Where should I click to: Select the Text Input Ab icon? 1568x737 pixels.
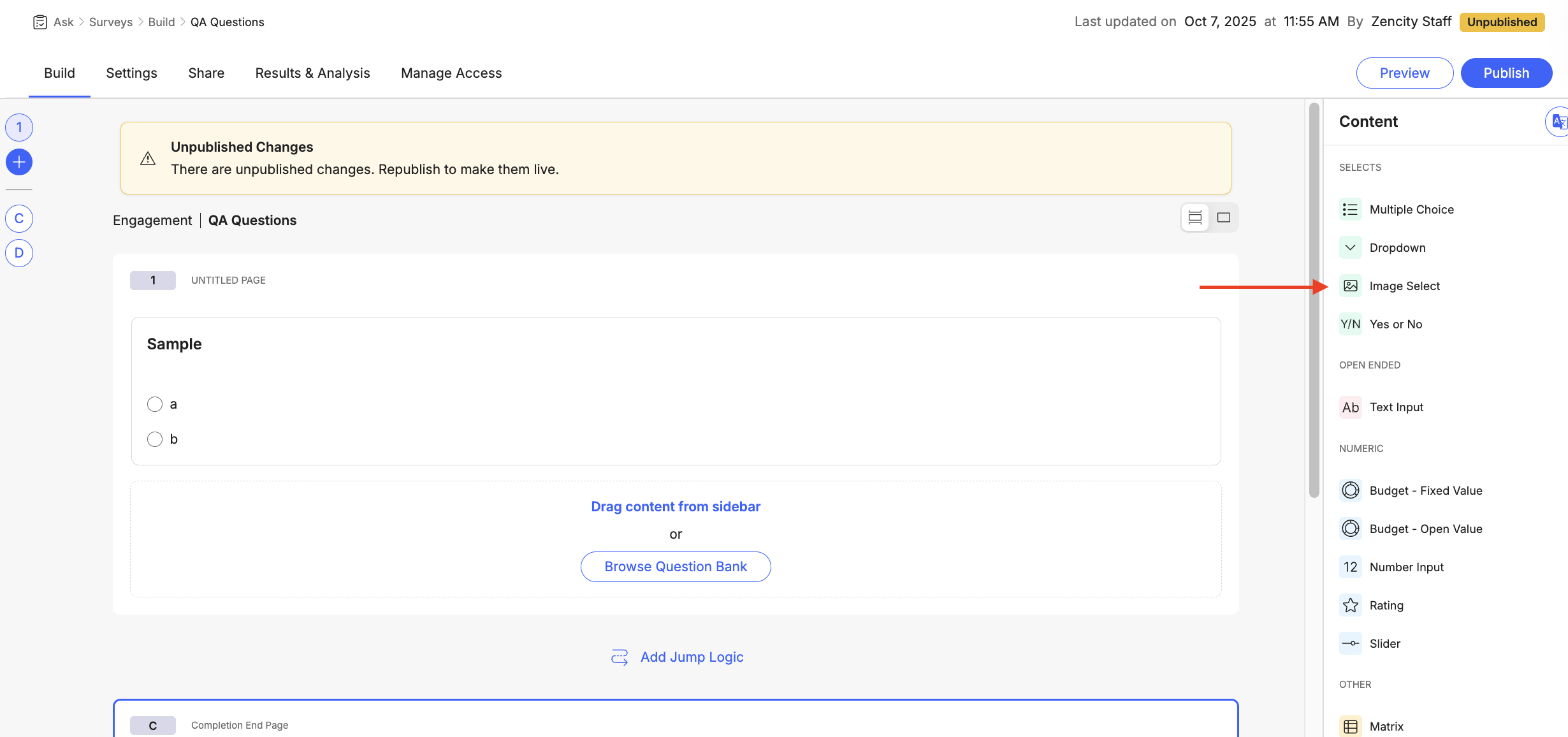point(1350,407)
